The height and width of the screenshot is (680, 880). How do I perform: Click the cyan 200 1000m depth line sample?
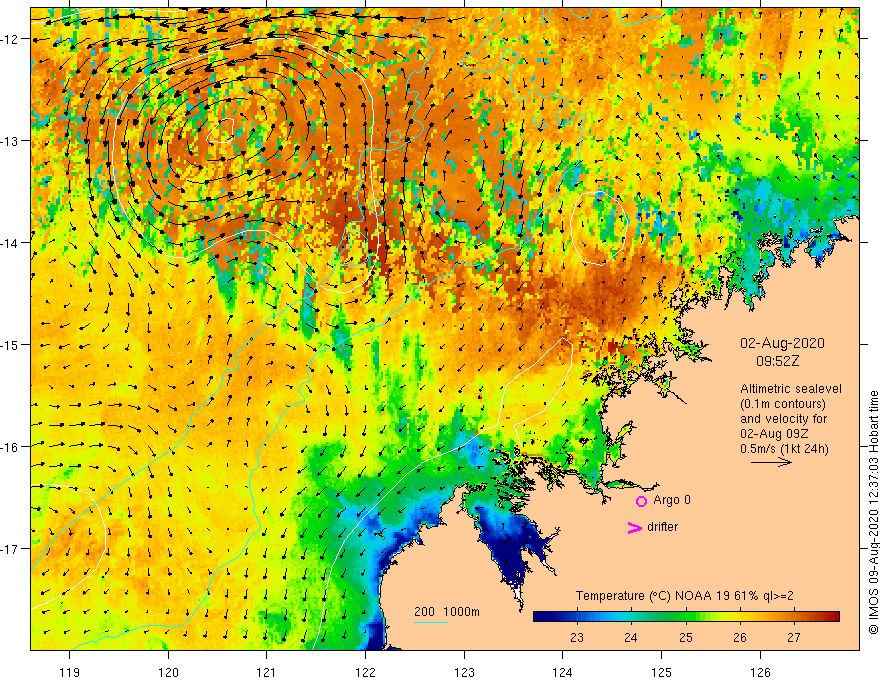click(430, 622)
